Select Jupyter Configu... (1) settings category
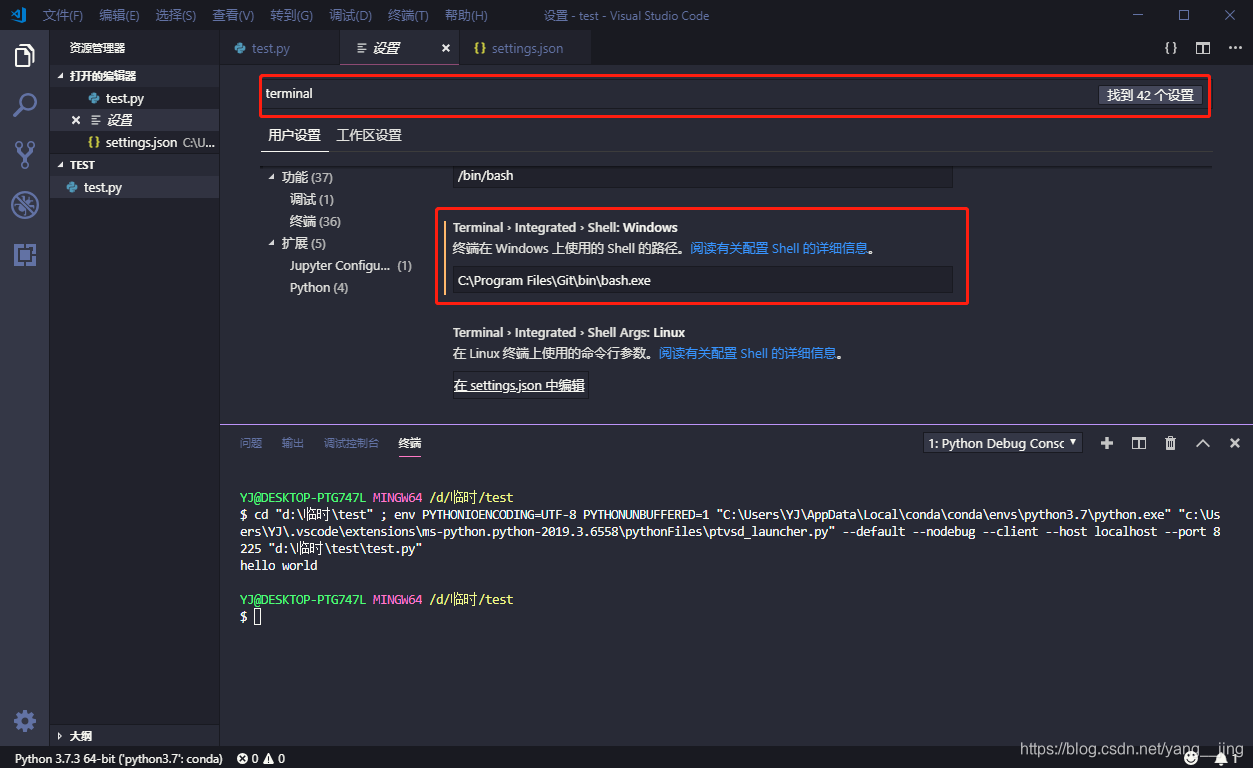This screenshot has height=768, width=1253. pos(351,265)
